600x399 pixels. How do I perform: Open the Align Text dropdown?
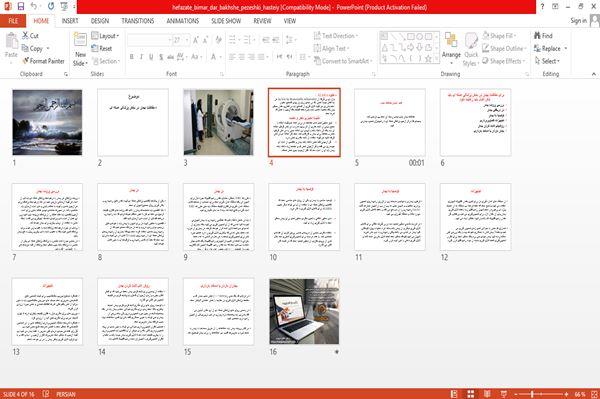click(x=331, y=48)
